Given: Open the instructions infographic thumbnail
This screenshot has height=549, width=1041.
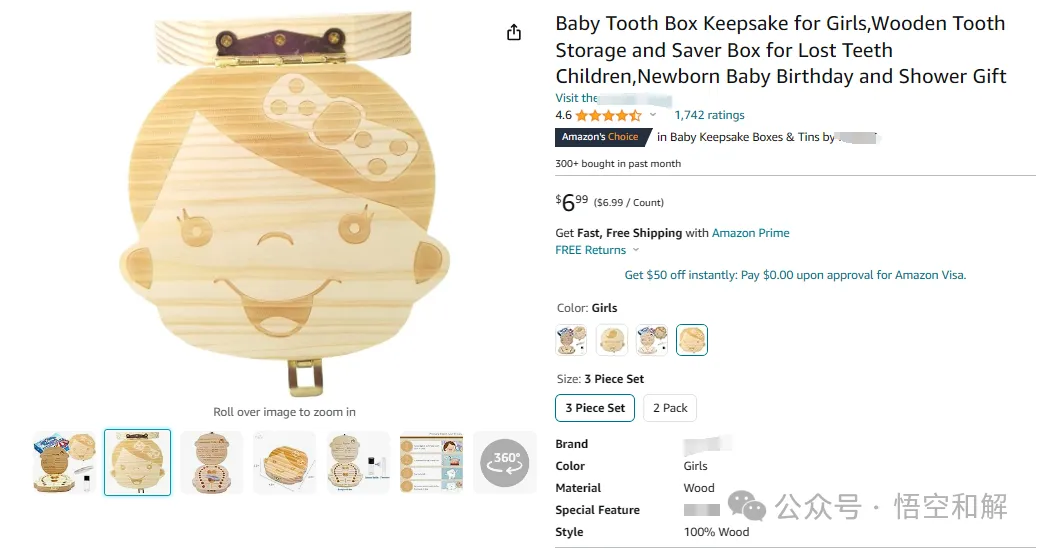Looking at the screenshot, I should 432,463.
